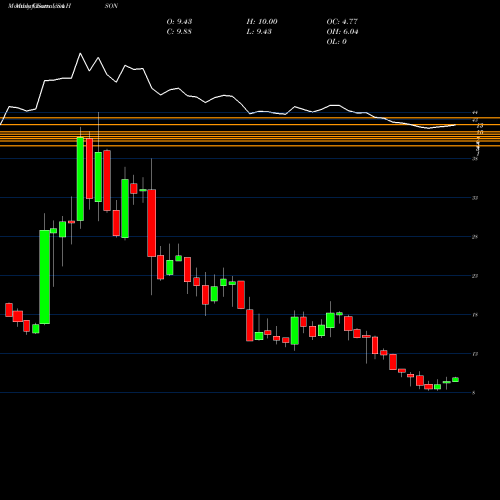Click the tallest green candlestick rising from 18
Screen dimensions: 500x500
[45, 277]
